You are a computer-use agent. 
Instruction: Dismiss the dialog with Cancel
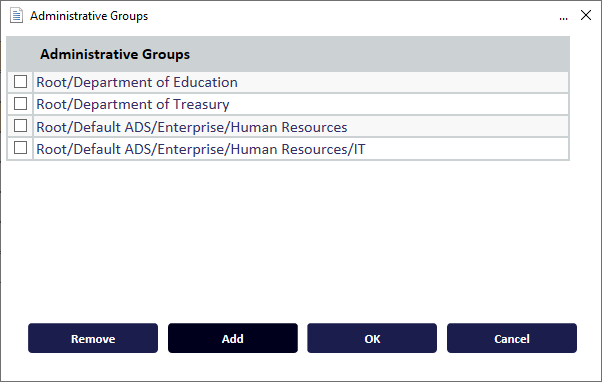click(x=512, y=338)
